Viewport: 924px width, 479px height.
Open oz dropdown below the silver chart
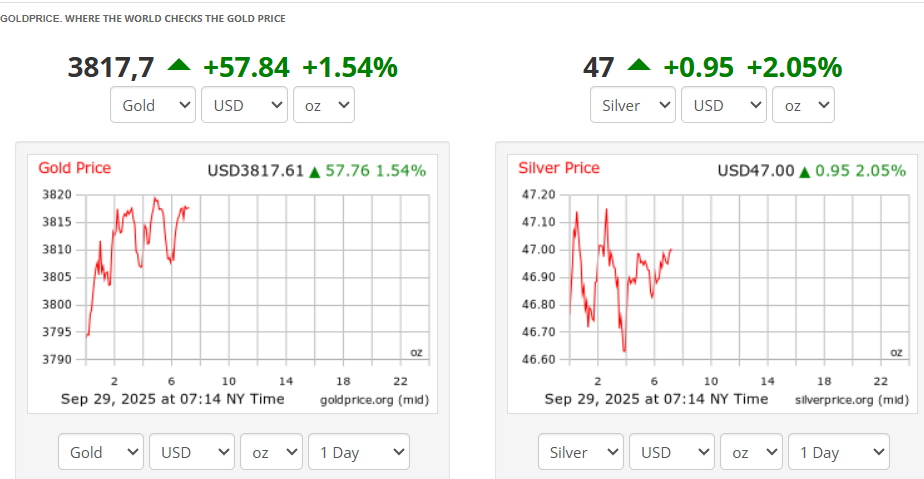[x=751, y=452]
